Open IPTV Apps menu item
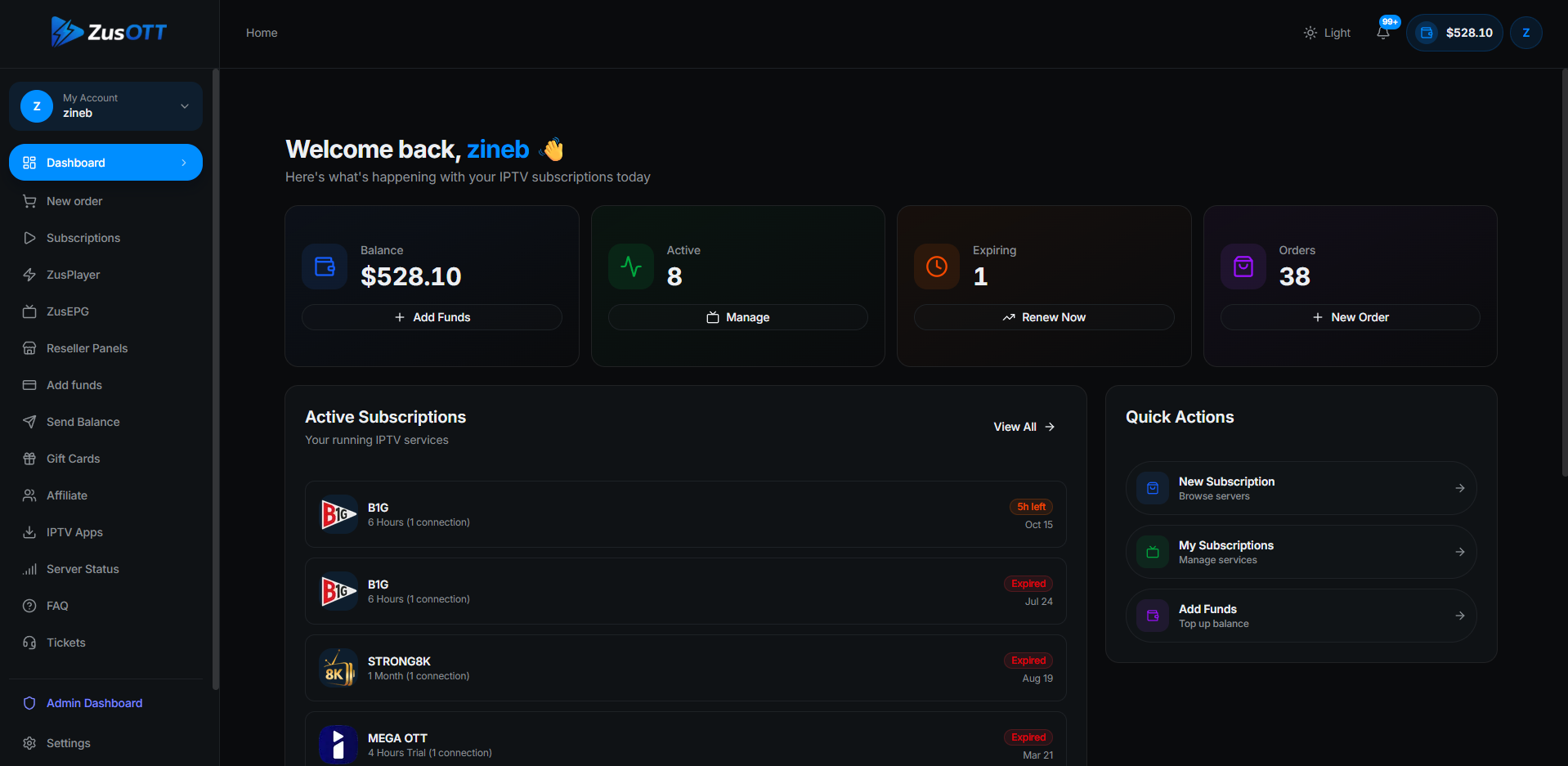 [106, 532]
